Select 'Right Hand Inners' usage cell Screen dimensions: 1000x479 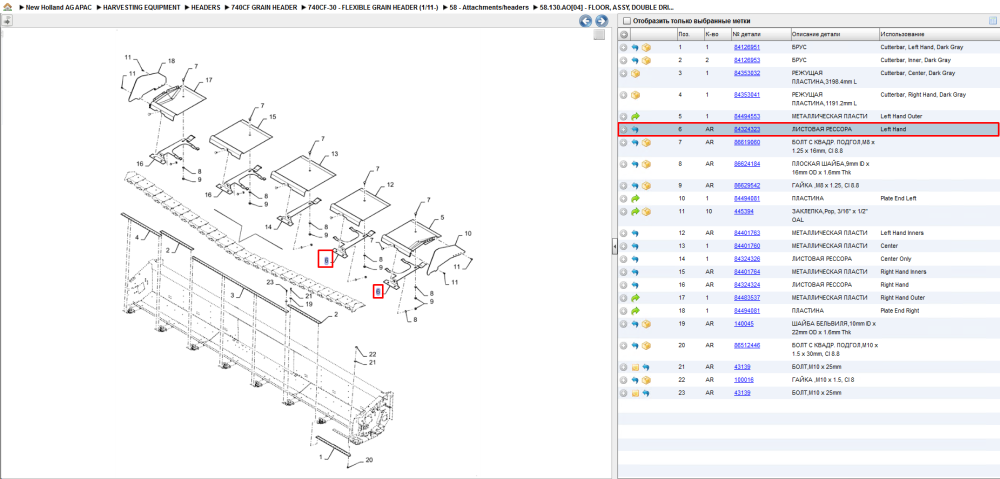[x=903, y=272]
